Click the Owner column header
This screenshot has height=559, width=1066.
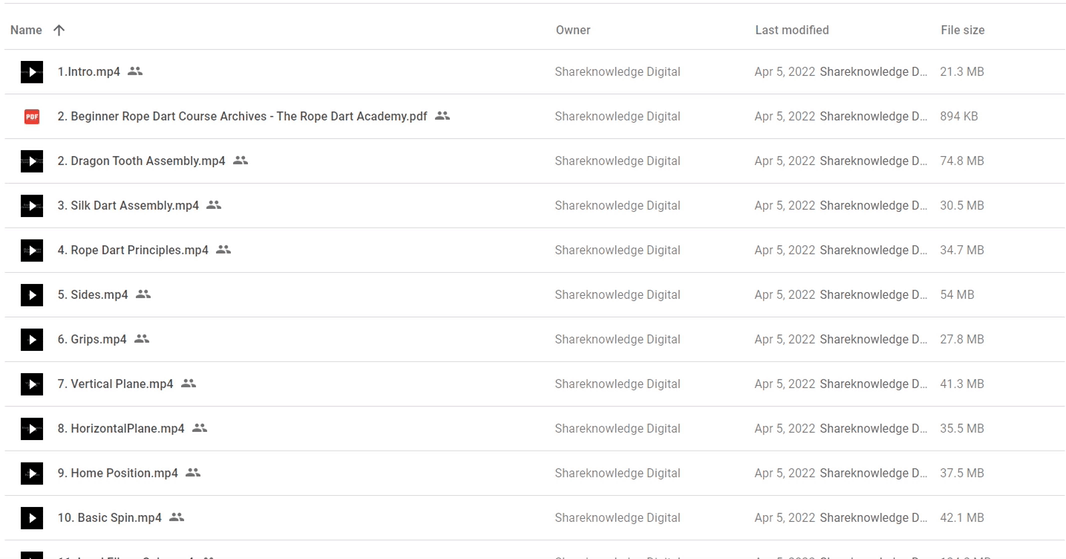coord(573,30)
